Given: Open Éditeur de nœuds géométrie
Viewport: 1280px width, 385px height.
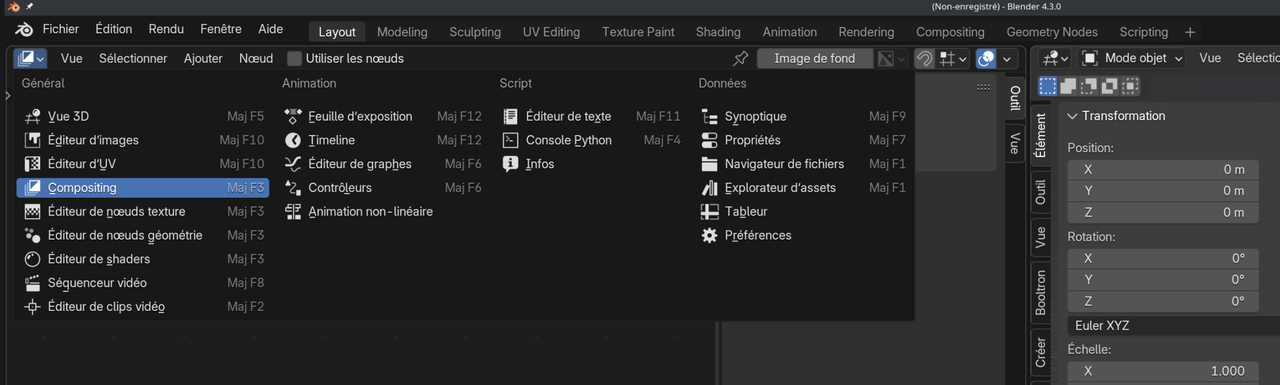Looking at the screenshot, I should click(x=143, y=235).
